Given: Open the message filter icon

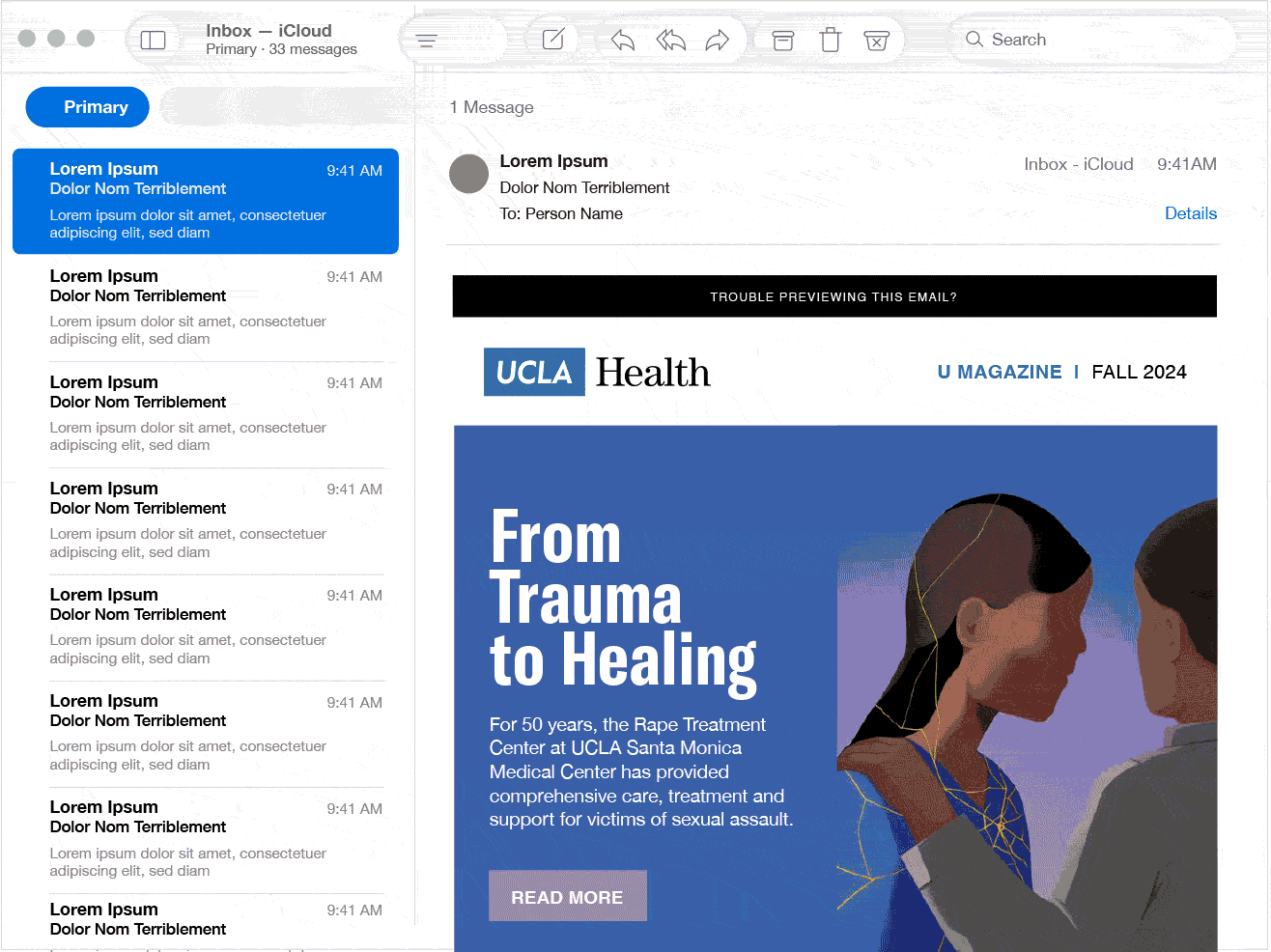Looking at the screenshot, I should pyautogui.click(x=425, y=39).
